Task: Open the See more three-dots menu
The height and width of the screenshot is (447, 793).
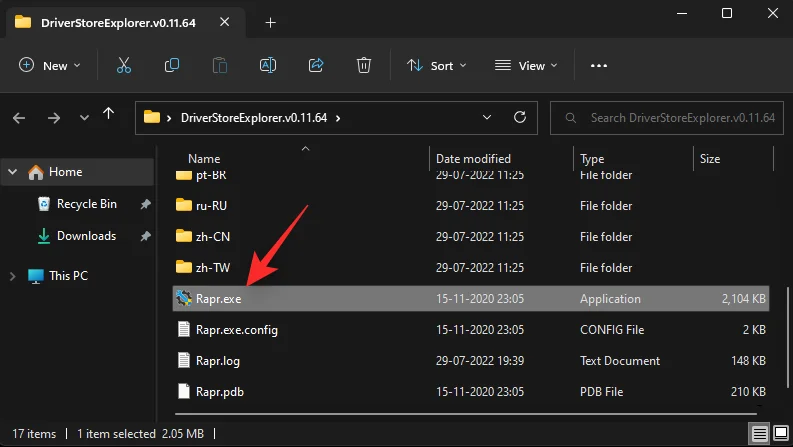Action: (x=599, y=66)
